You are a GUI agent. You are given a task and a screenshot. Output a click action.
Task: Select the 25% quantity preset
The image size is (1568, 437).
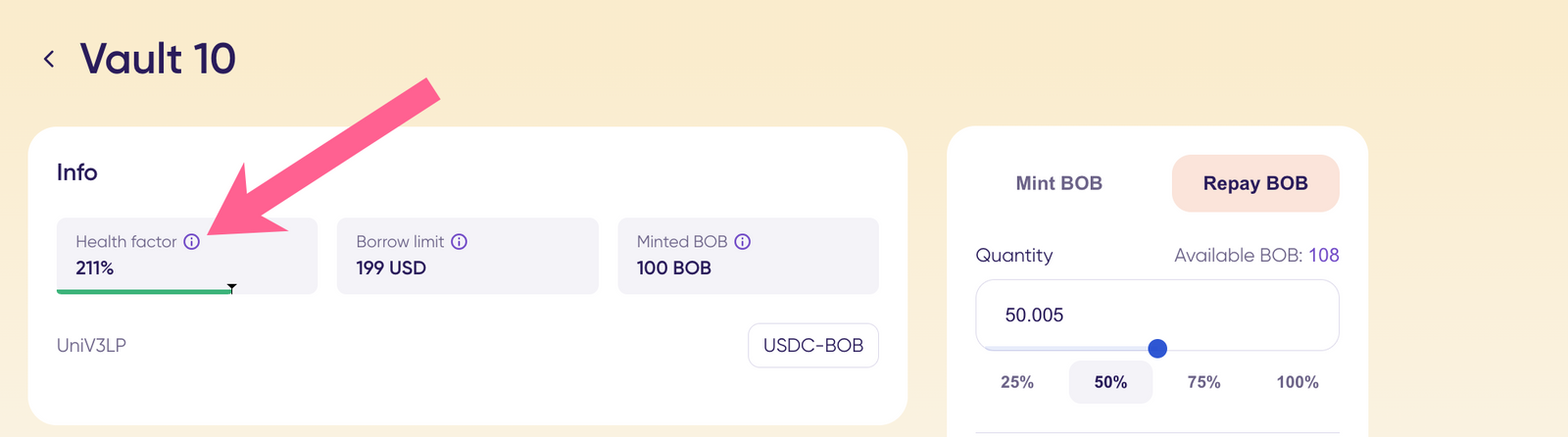1017,382
